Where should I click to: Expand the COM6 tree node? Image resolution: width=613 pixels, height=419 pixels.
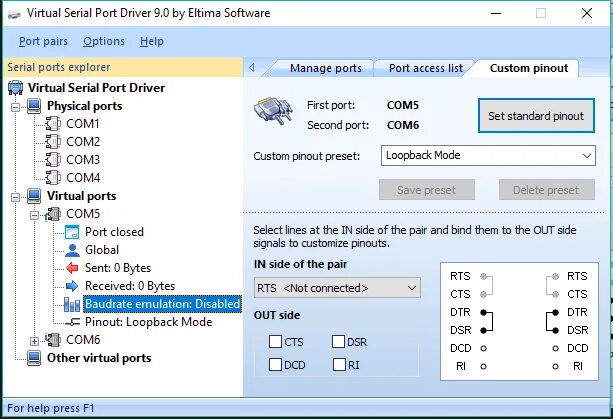tap(34, 341)
